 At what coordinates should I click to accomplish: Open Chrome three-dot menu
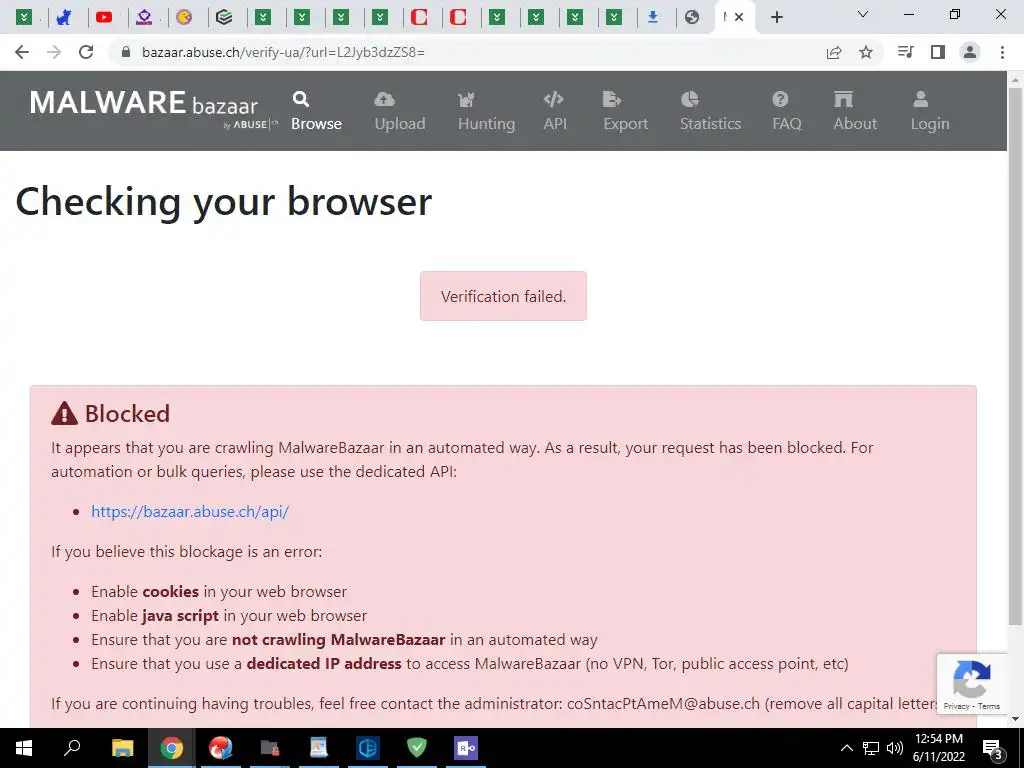[1002, 52]
